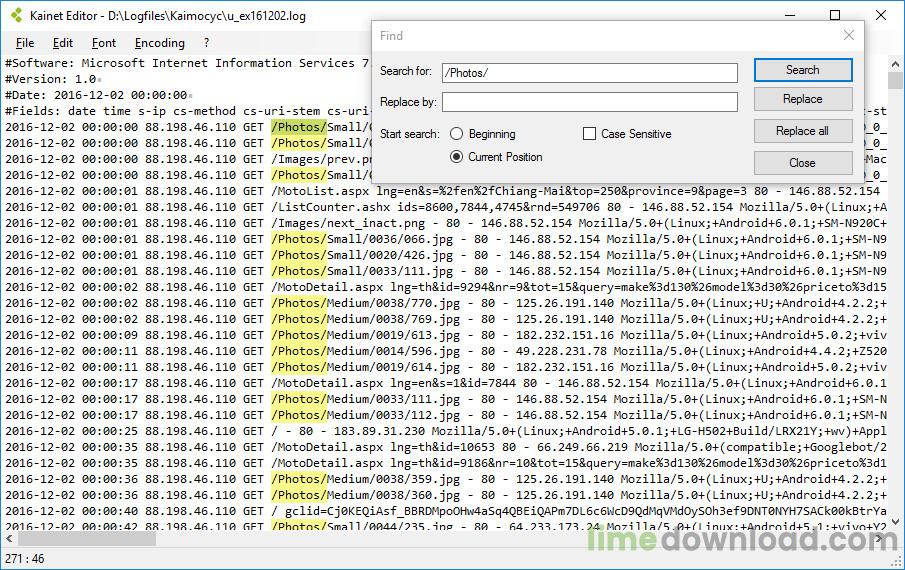Viewport: 905px width, 570px height.
Task: Click the Search button in Find dialog
Action: 803,70
